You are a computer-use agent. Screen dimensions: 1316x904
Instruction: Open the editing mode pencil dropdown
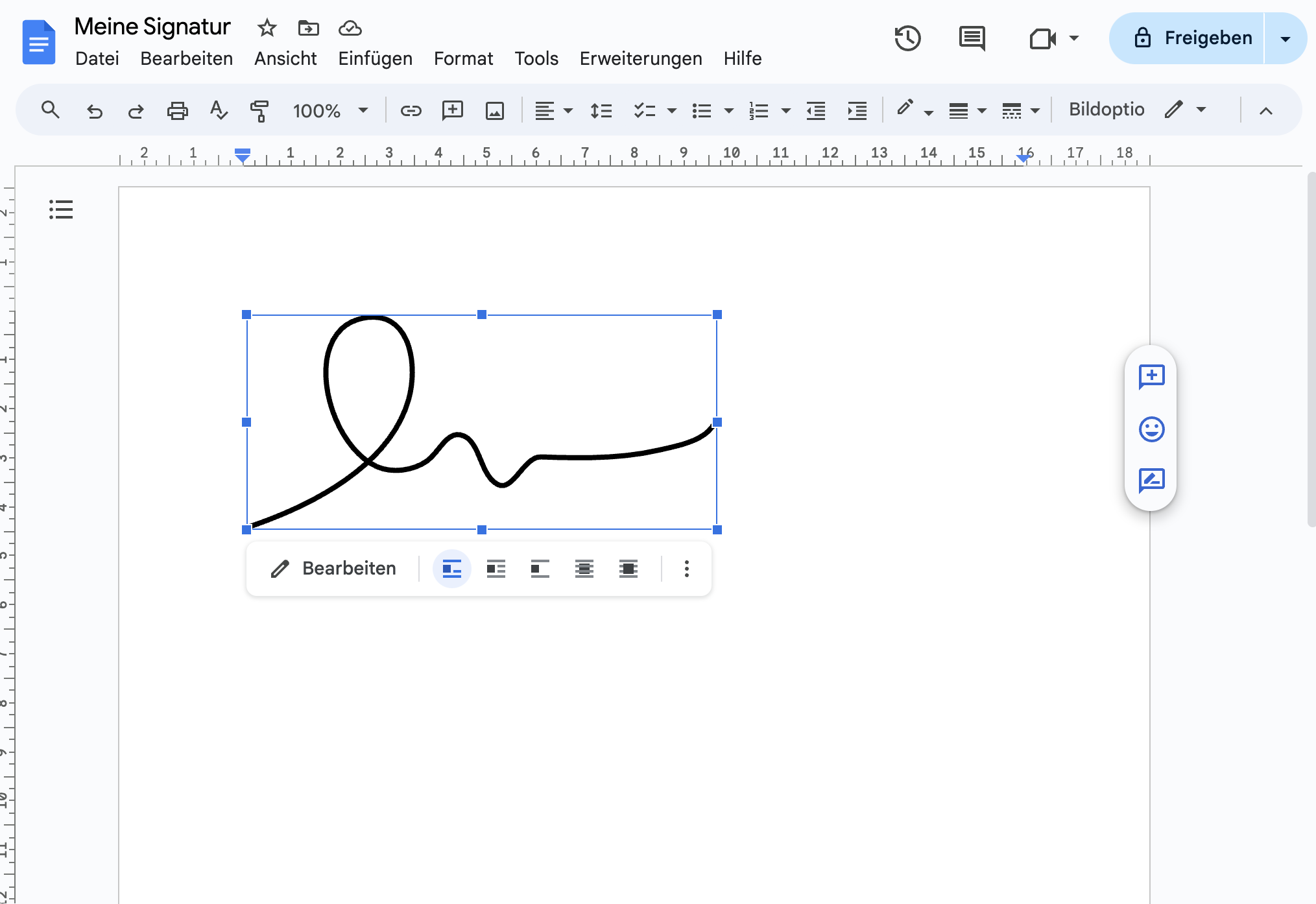(1186, 110)
